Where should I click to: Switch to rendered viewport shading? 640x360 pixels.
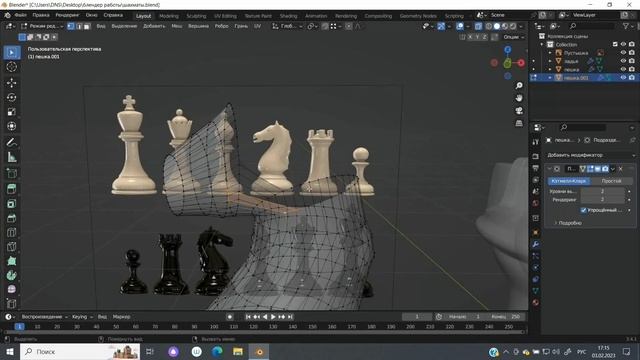coord(513,26)
